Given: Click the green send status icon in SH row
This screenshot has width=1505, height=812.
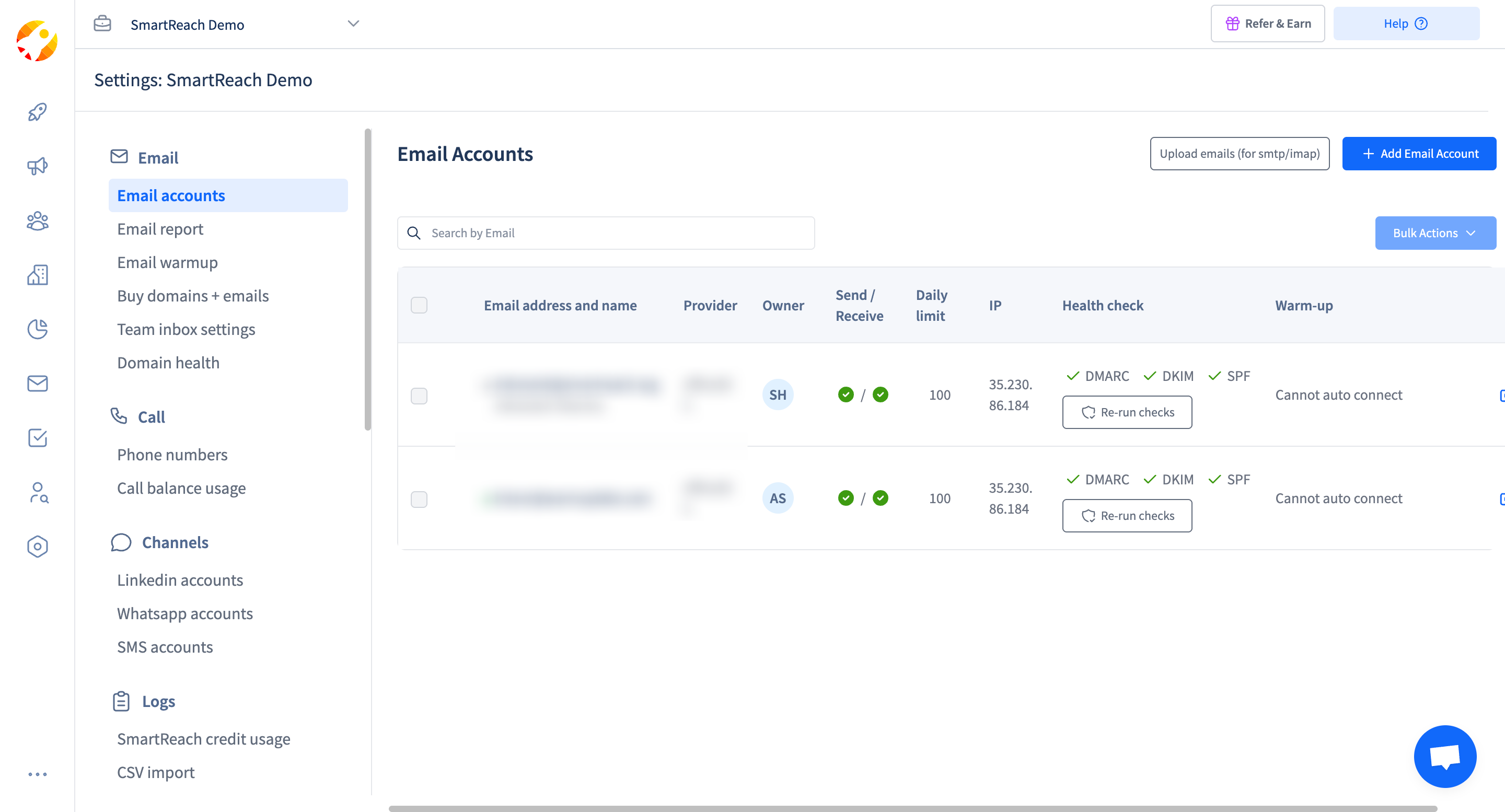Looking at the screenshot, I should [x=846, y=395].
